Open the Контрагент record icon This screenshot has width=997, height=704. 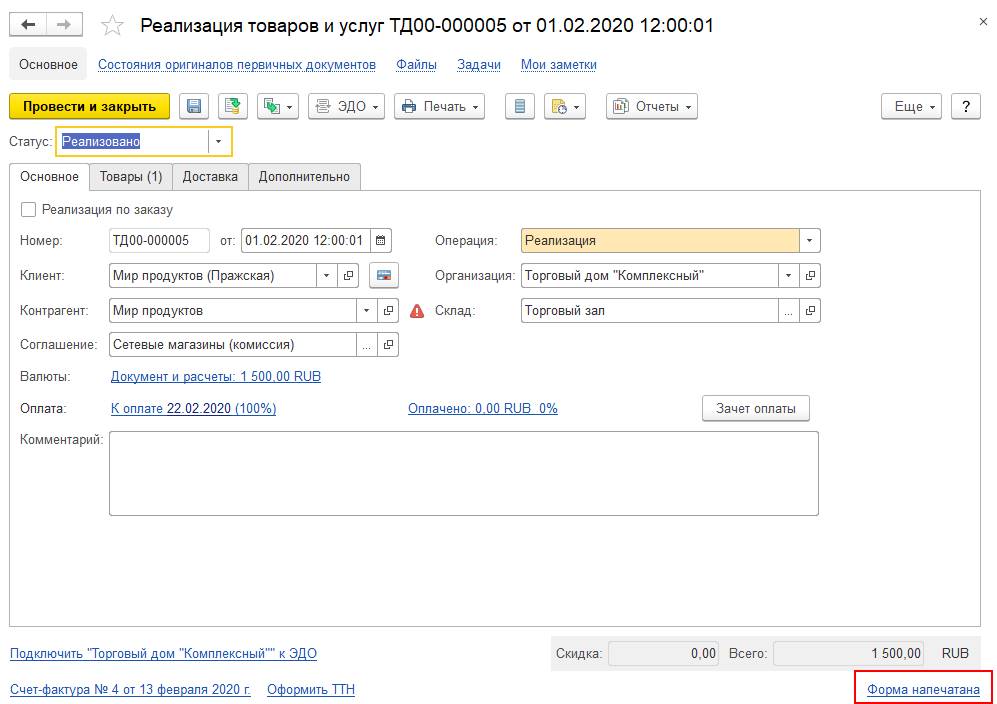point(388,310)
